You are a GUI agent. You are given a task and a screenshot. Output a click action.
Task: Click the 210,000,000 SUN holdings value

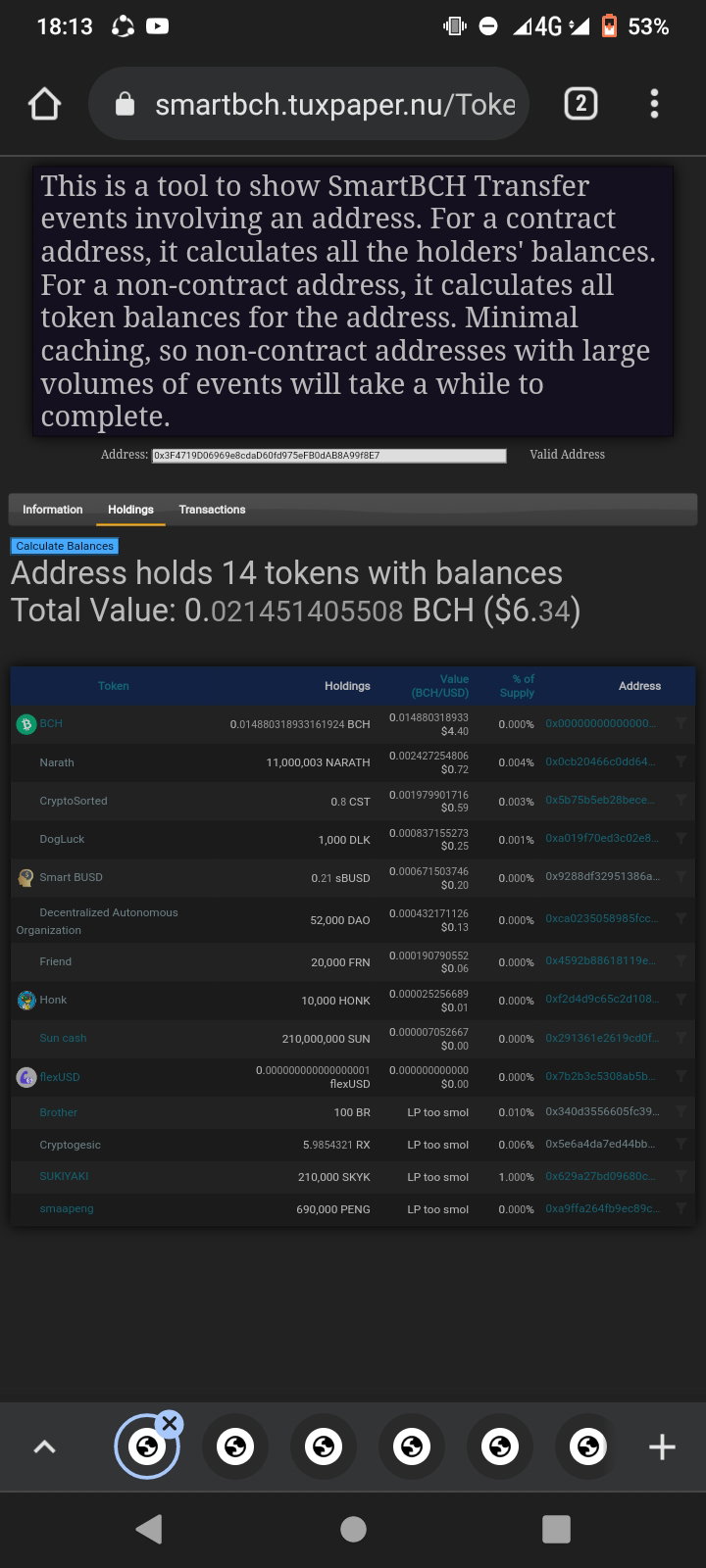[326, 1039]
